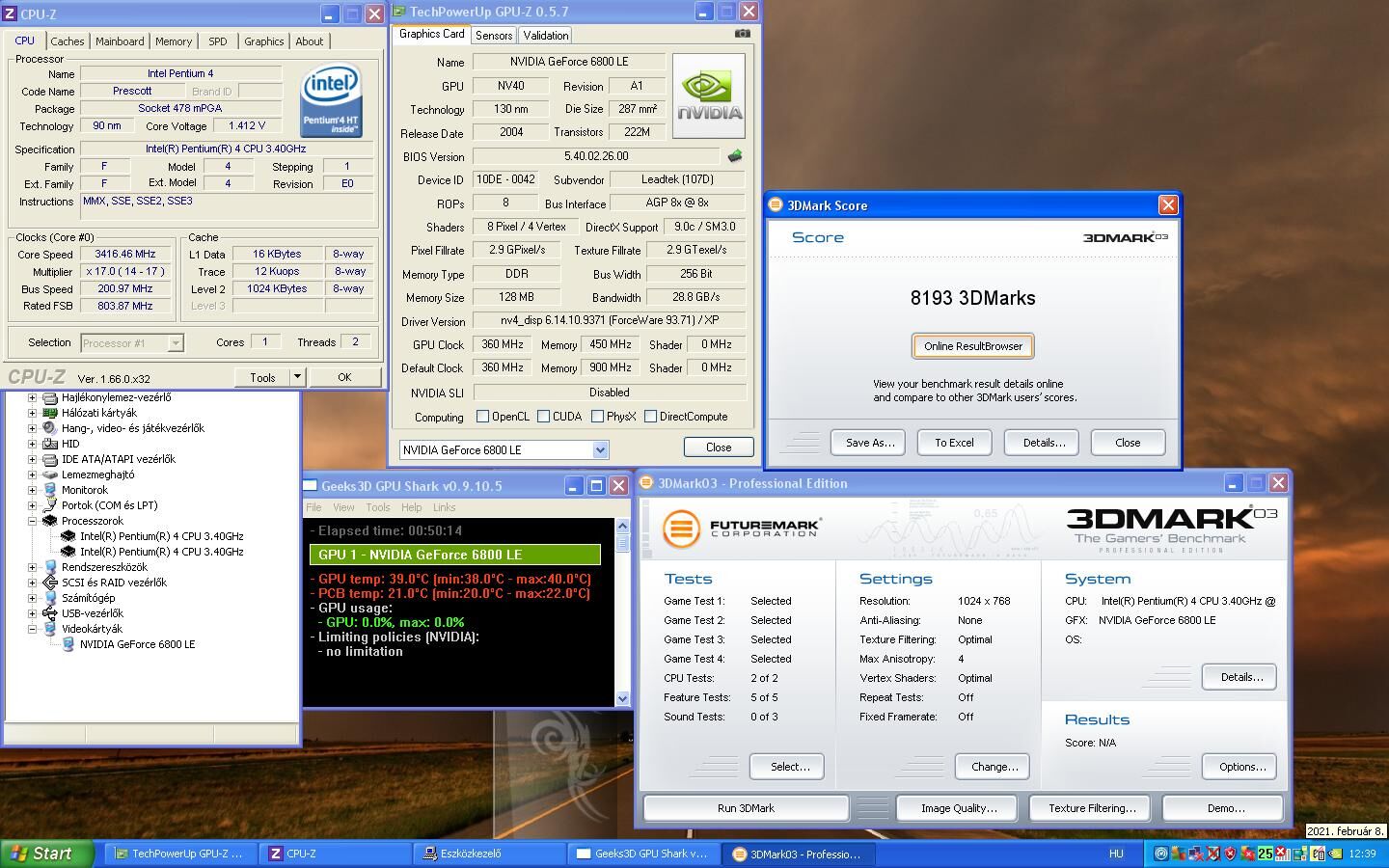
Task: Expand the Monitorok tree node
Action: pos(32,490)
